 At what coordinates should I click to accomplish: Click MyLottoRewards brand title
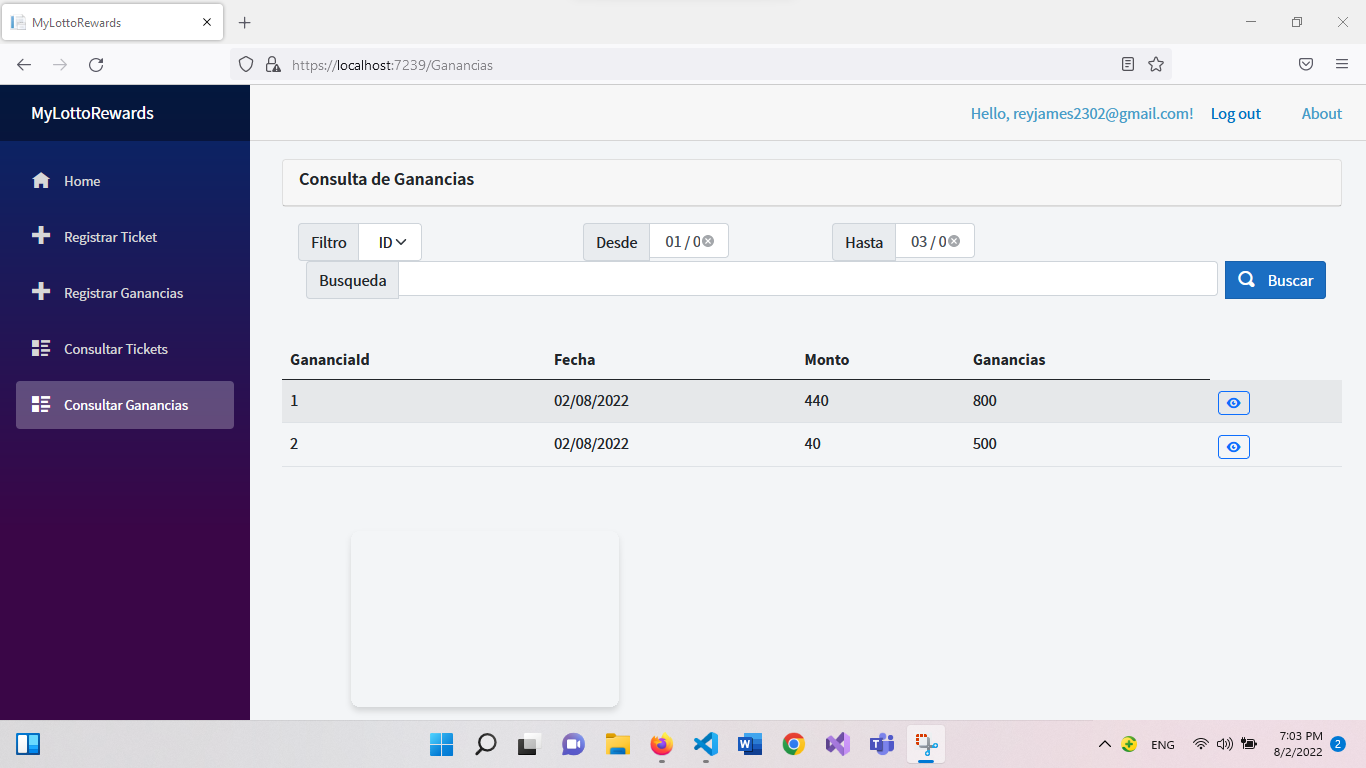92,113
